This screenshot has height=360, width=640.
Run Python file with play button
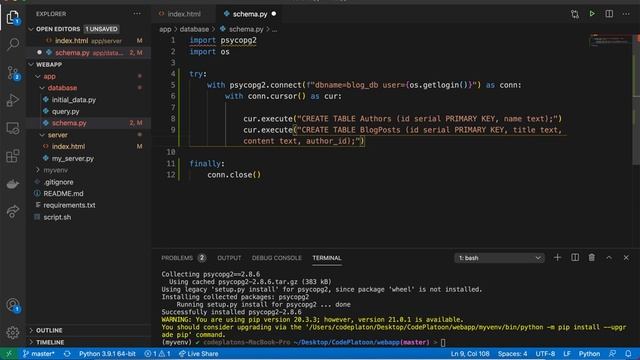point(592,14)
